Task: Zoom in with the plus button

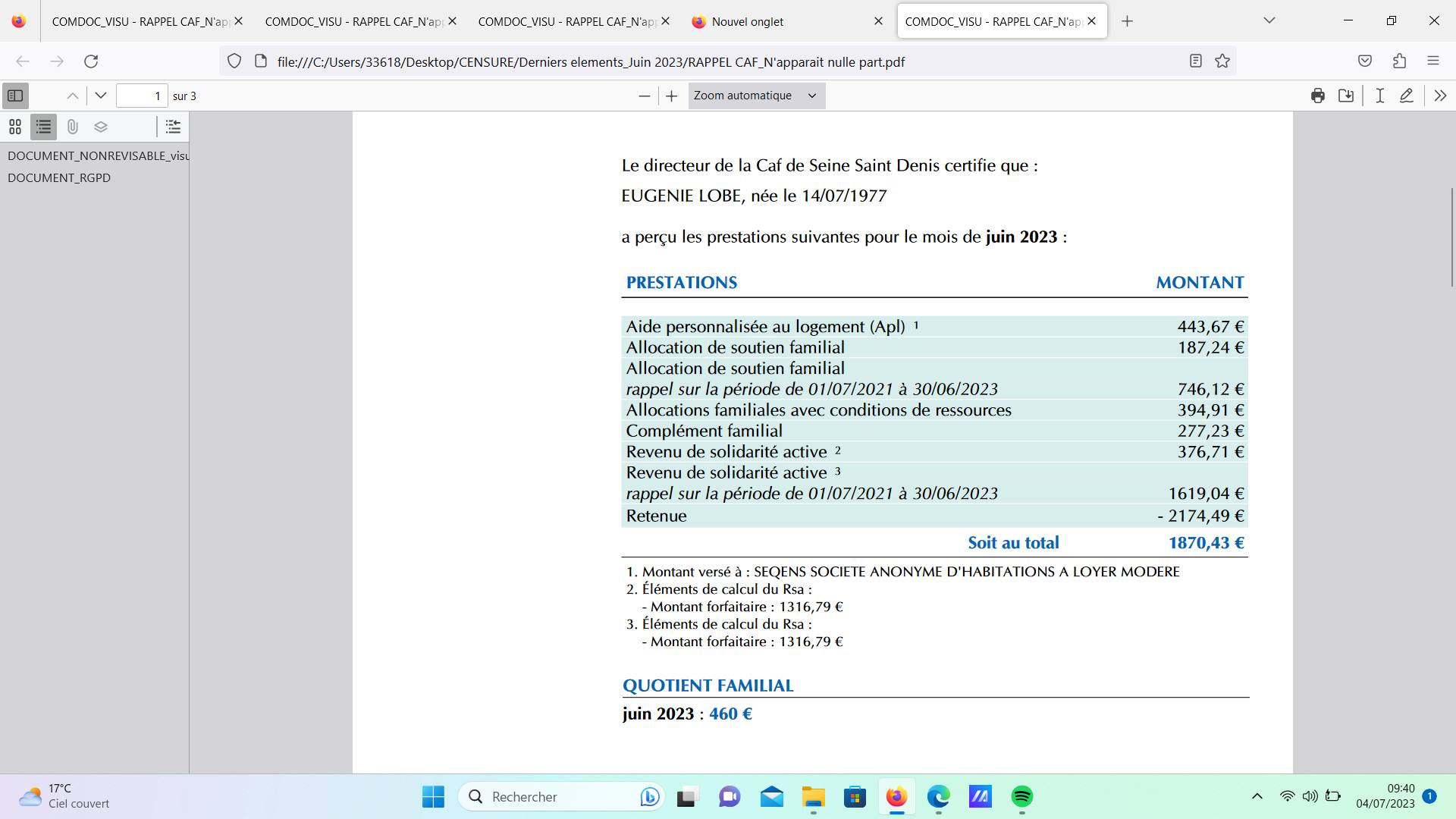Action: [671, 96]
